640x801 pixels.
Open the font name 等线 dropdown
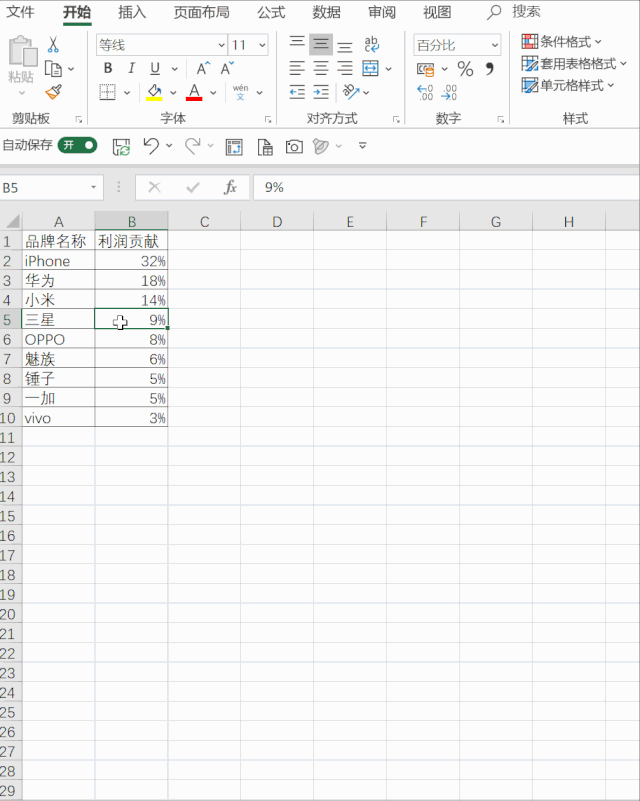(221, 45)
